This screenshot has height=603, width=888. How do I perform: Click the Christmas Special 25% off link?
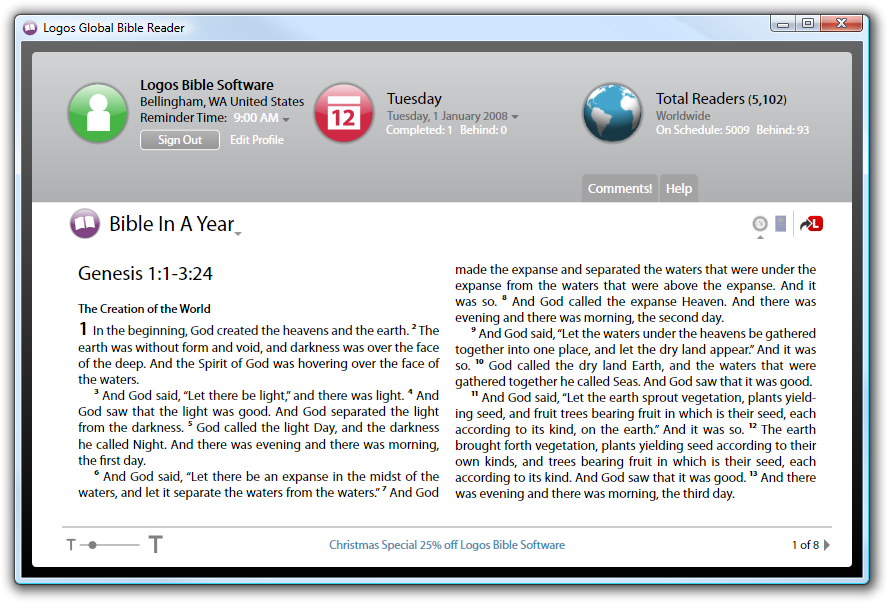[x=447, y=545]
